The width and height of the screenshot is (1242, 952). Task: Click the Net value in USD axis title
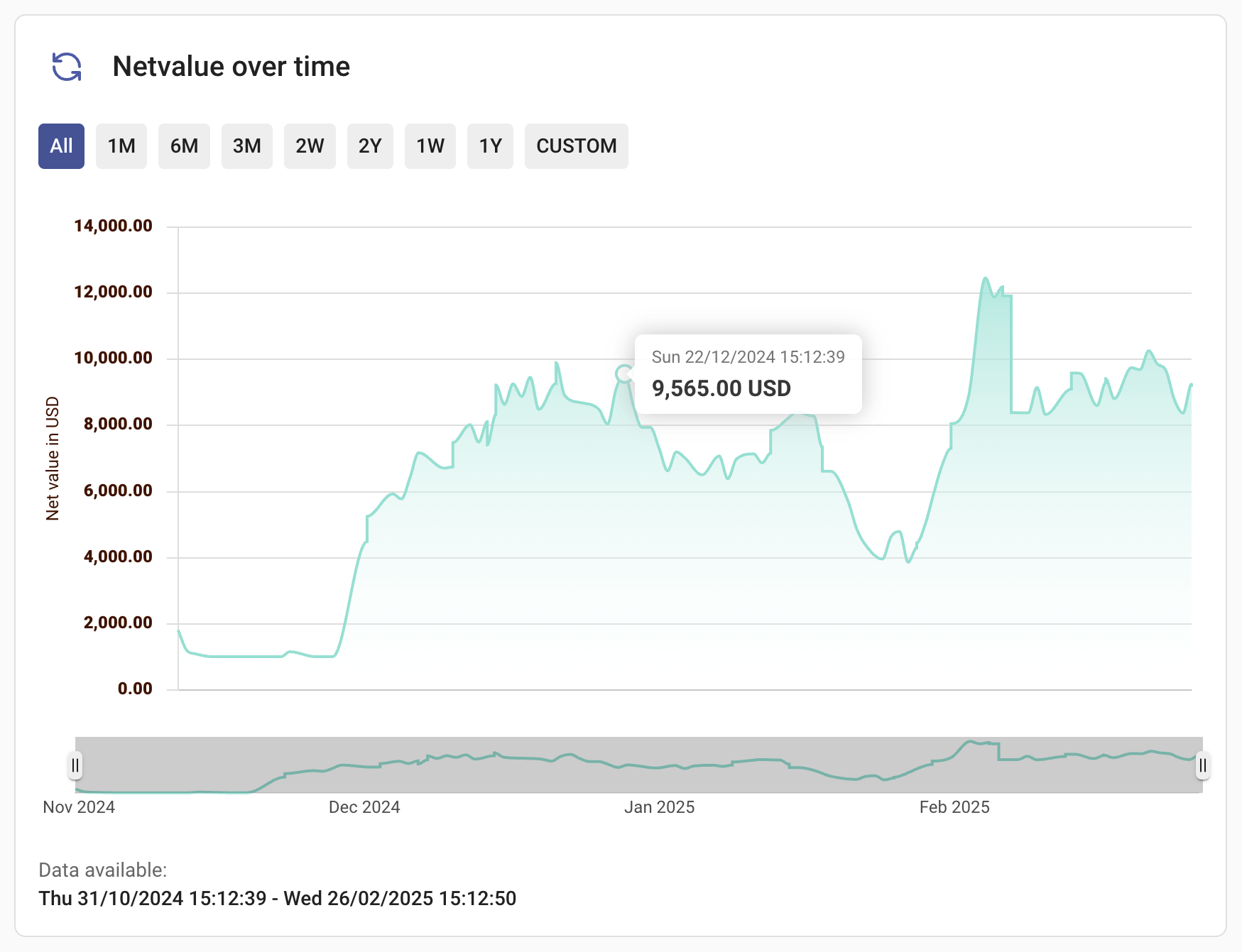(x=53, y=459)
